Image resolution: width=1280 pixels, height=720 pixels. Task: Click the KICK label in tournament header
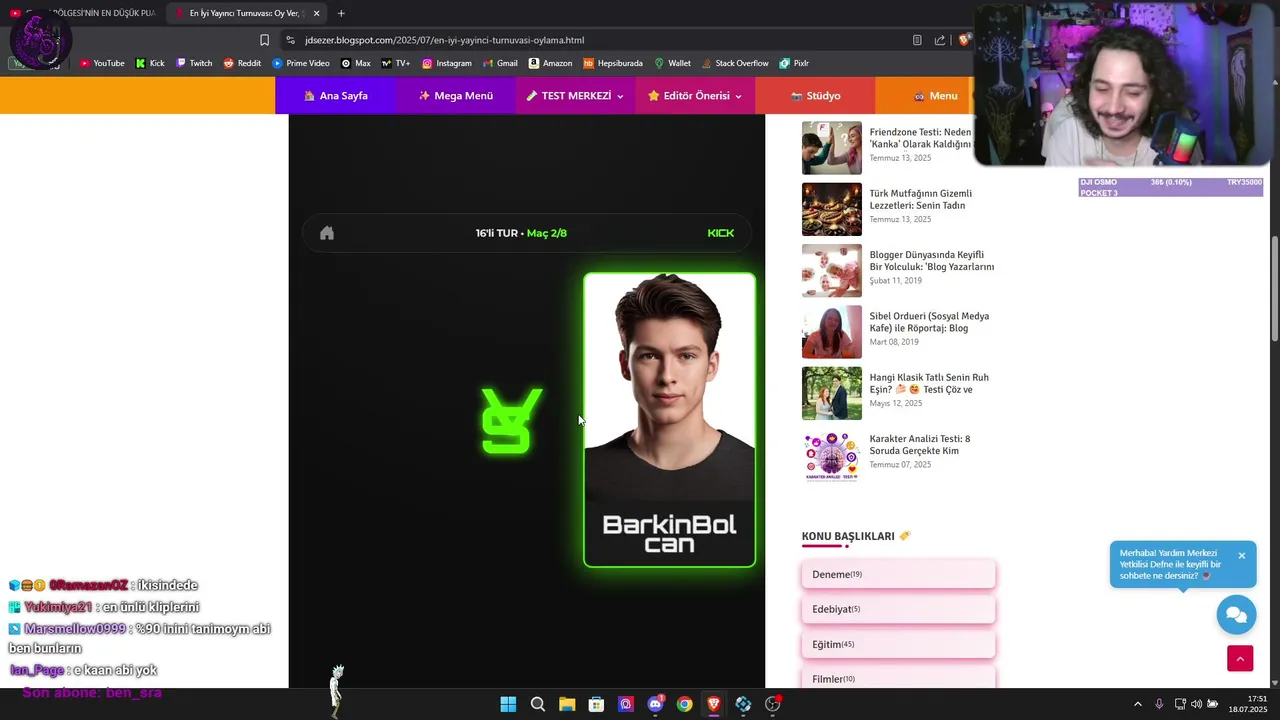tap(721, 233)
